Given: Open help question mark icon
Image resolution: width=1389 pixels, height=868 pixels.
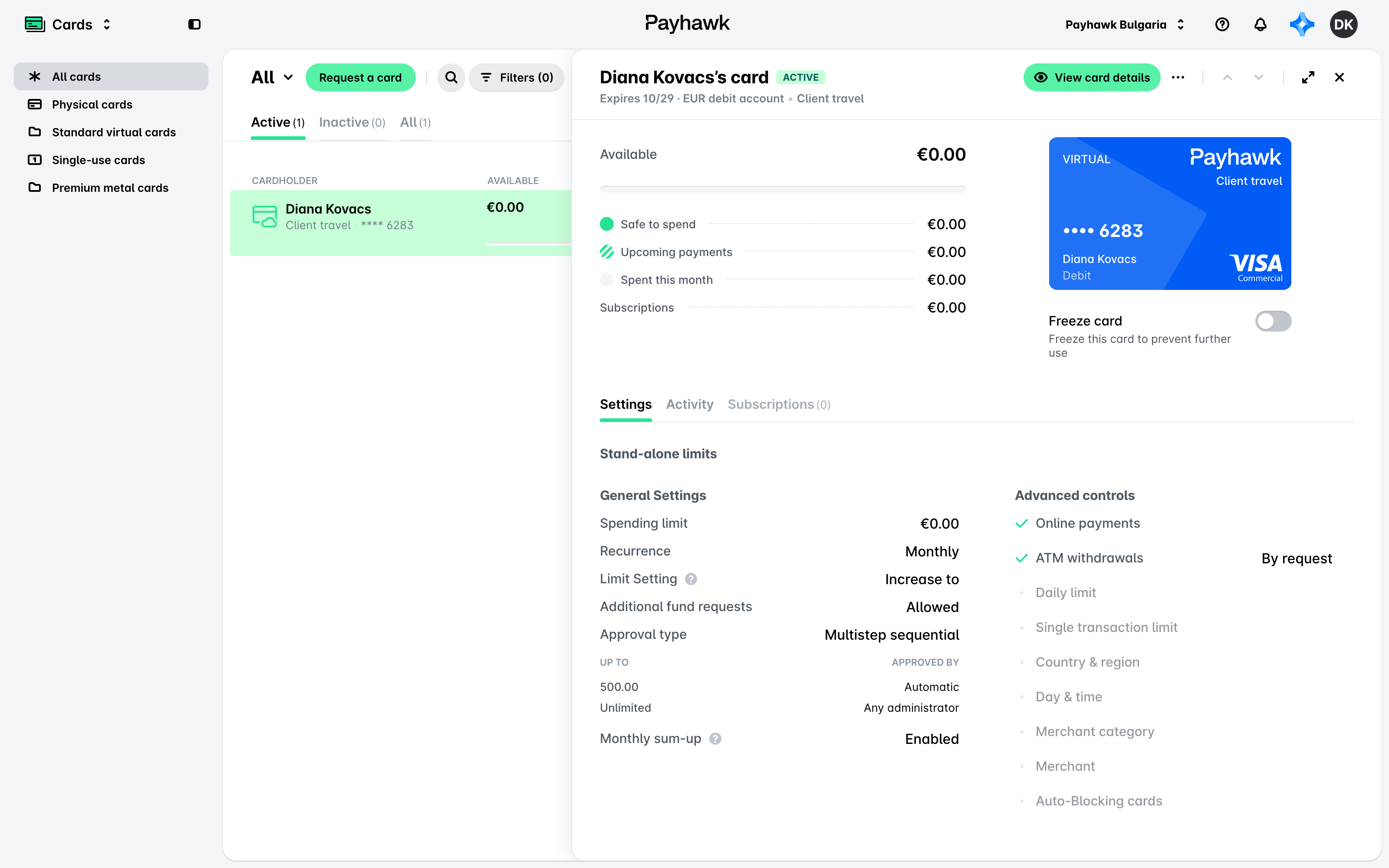Looking at the screenshot, I should [x=1222, y=24].
